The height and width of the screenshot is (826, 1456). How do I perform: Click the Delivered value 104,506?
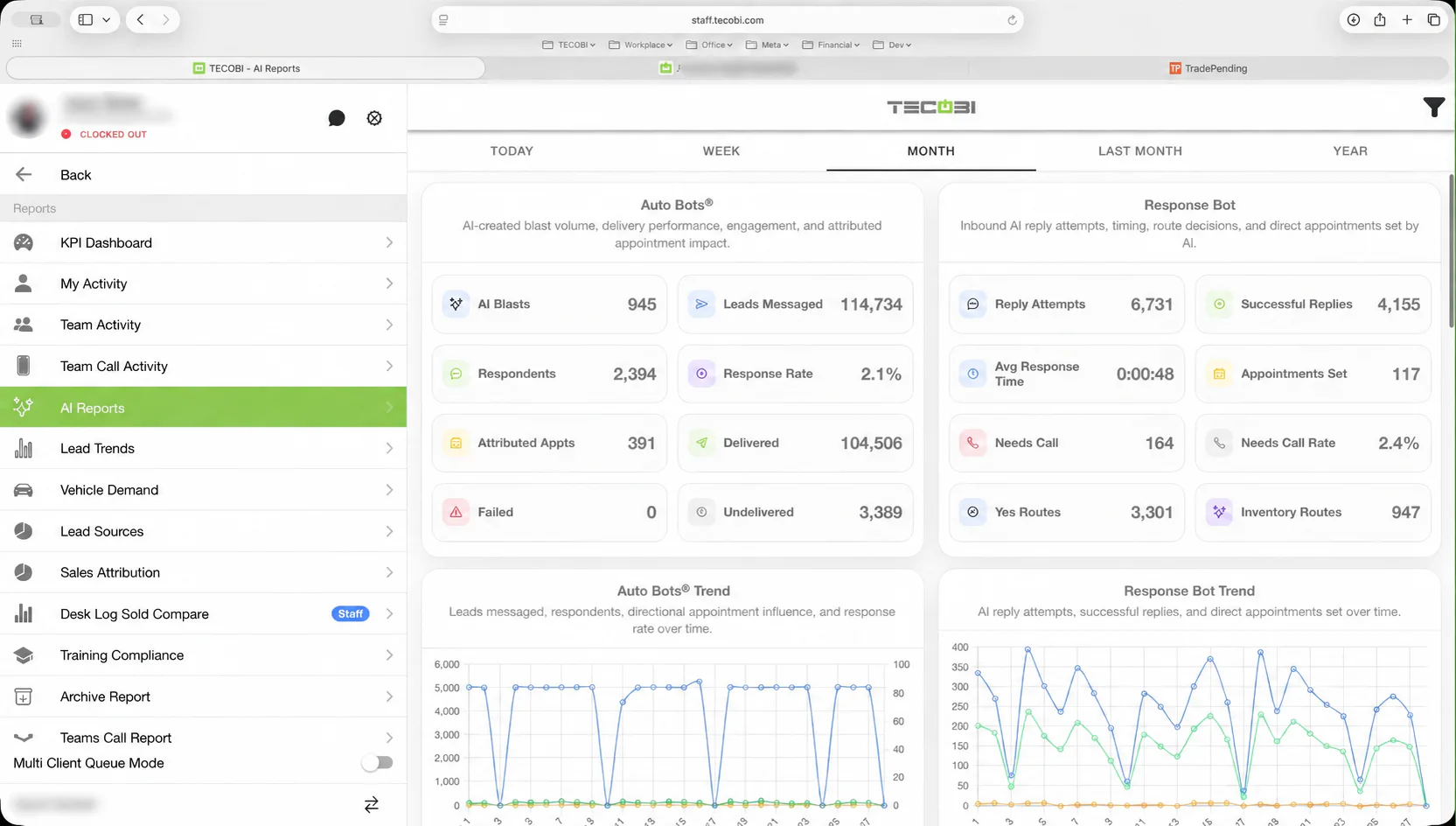(871, 443)
